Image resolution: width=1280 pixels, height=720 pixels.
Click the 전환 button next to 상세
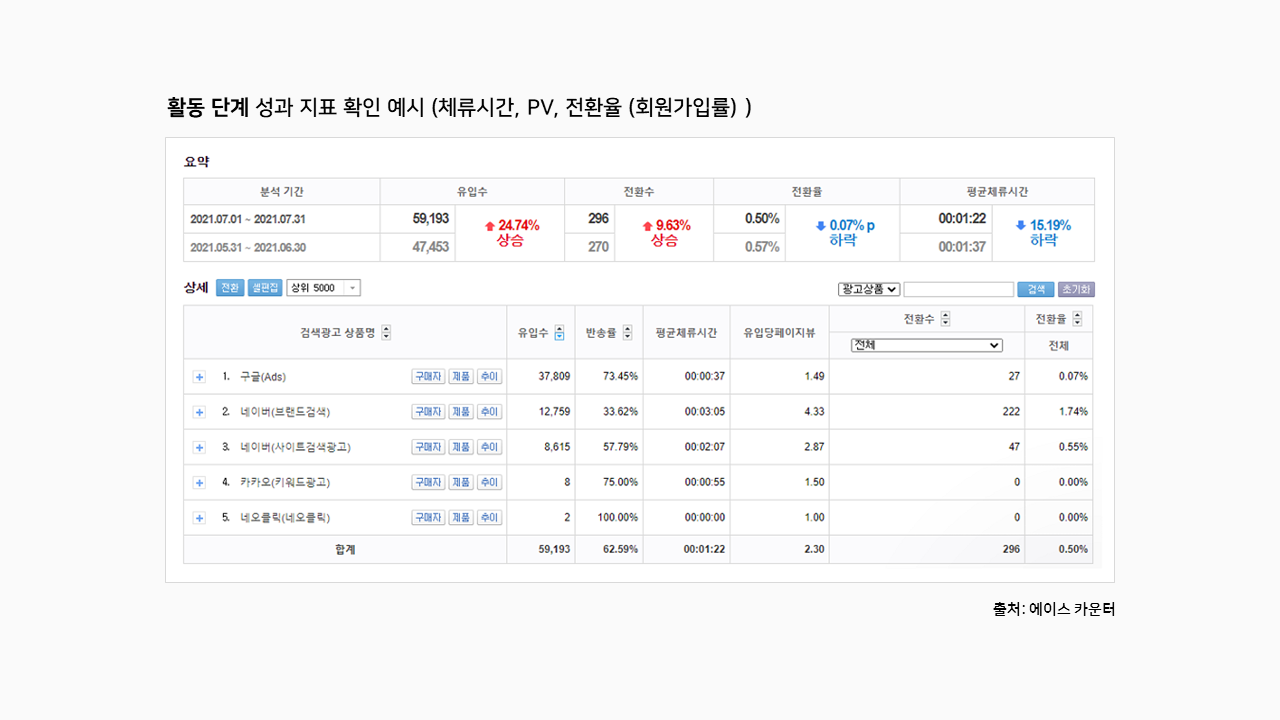pos(230,288)
